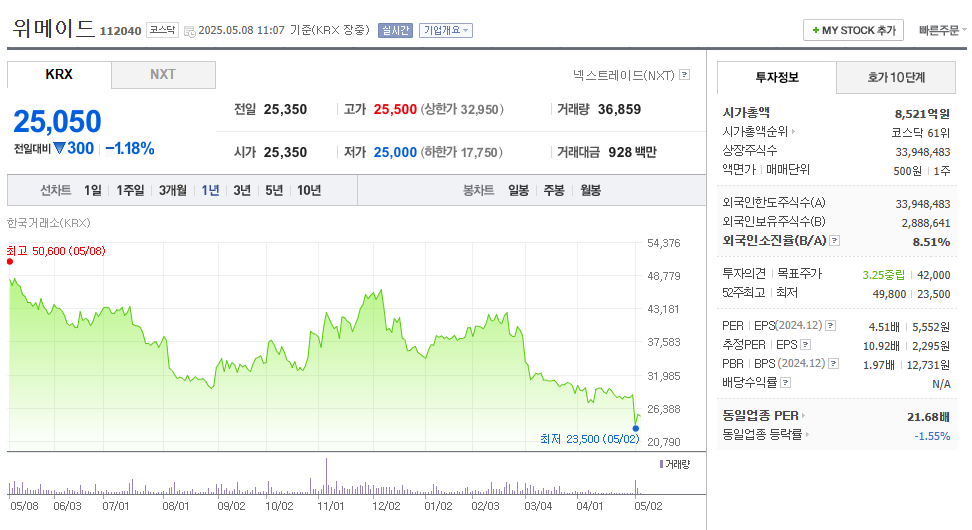Click the 동일업종 등락률 value -1.55%
The image size is (972, 530).
(x=932, y=436)
